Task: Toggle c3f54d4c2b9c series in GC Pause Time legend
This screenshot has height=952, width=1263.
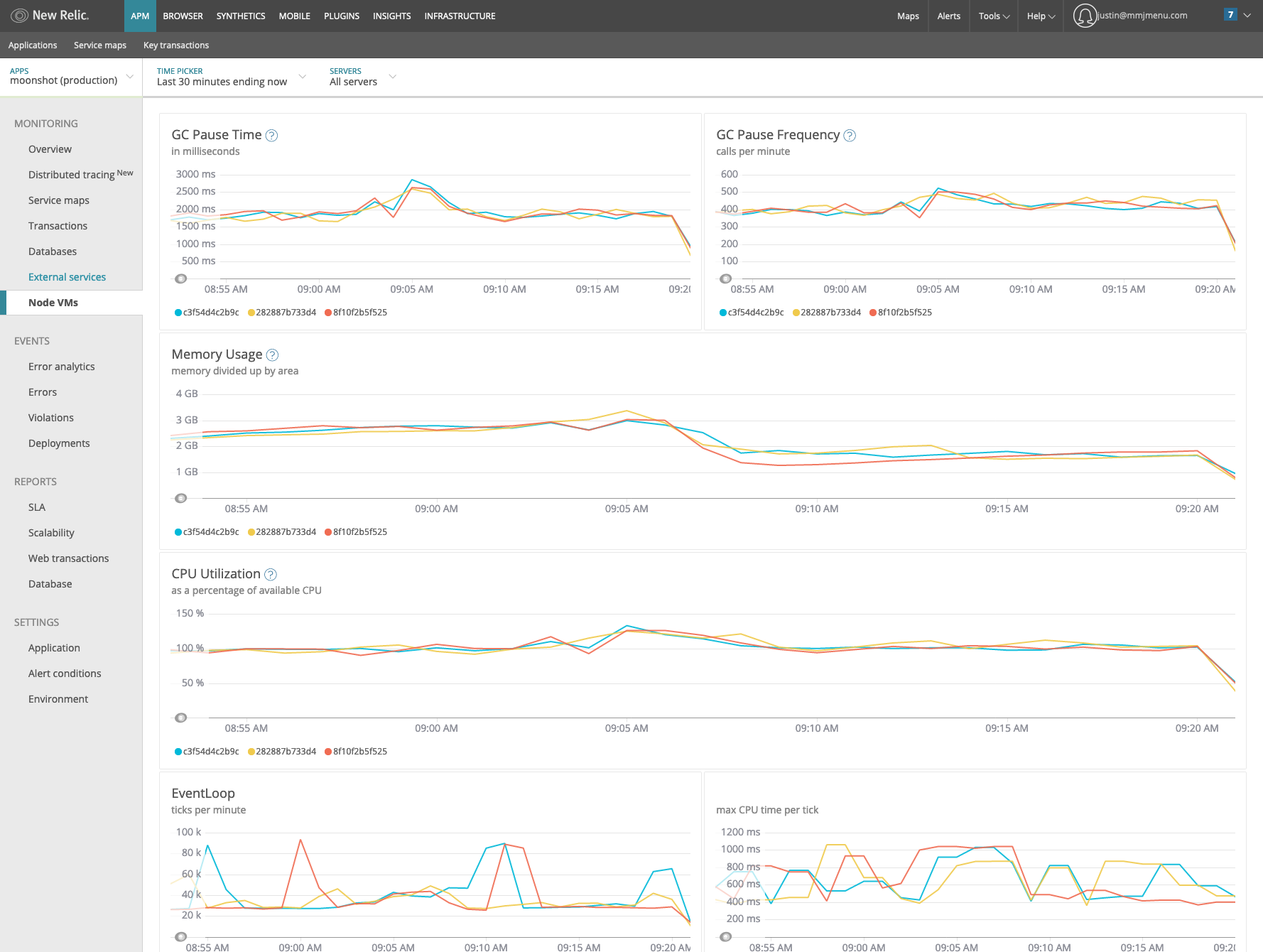Action: 207,313
